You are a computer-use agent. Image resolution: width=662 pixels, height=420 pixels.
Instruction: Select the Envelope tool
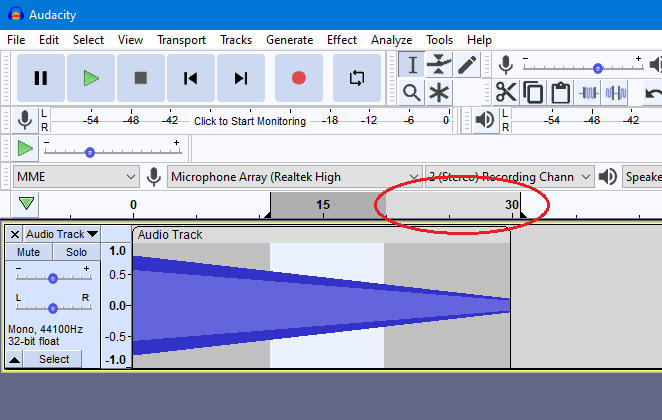tap(439, 65)
